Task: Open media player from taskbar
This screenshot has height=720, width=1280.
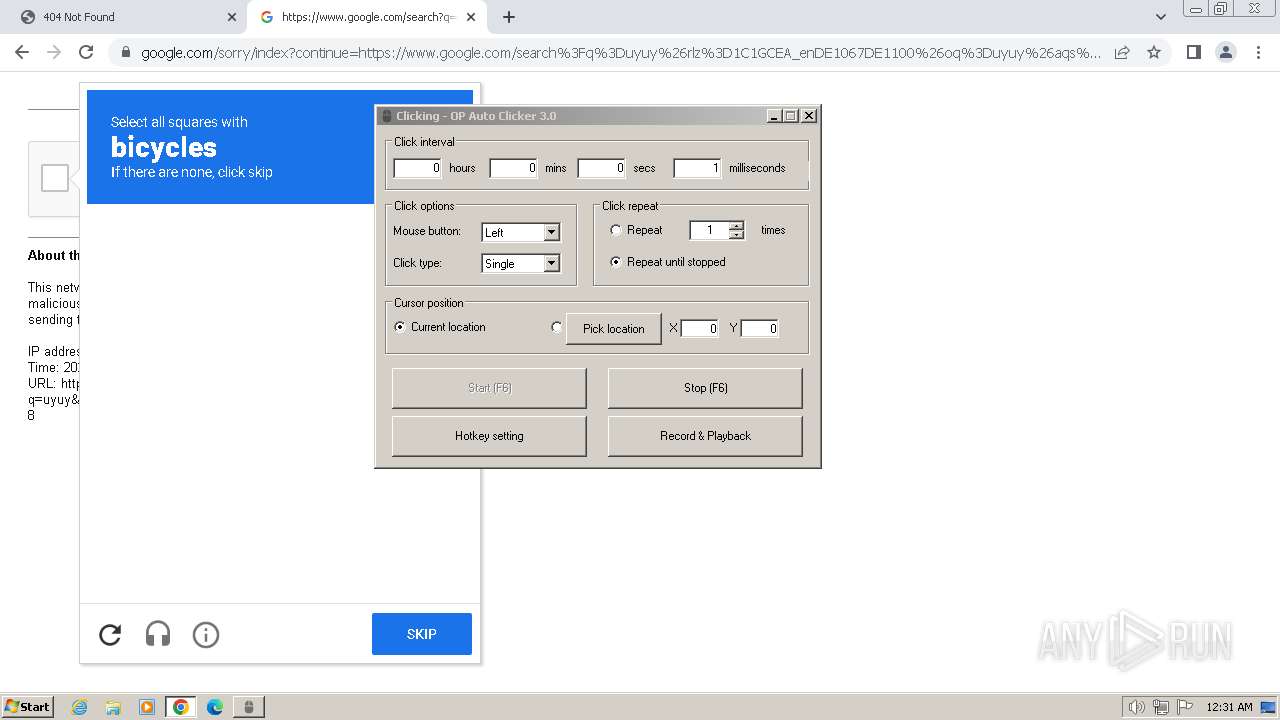Action: tap(147, 707)
